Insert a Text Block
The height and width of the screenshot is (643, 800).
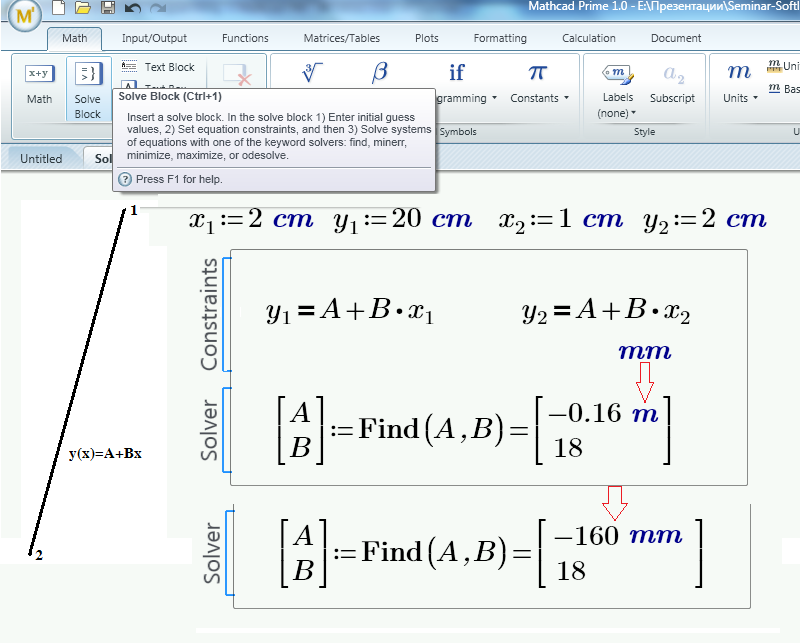[x=158, y=67]
